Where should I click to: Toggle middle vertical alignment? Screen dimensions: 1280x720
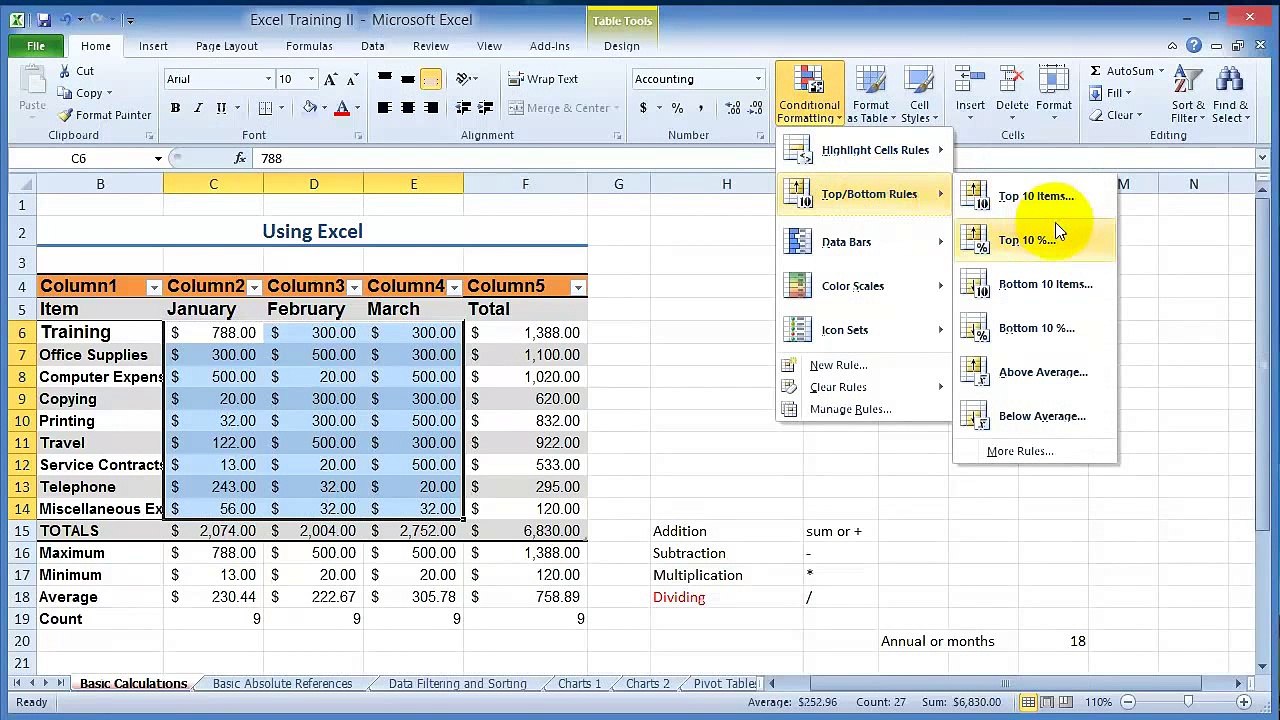coord(407,79)
